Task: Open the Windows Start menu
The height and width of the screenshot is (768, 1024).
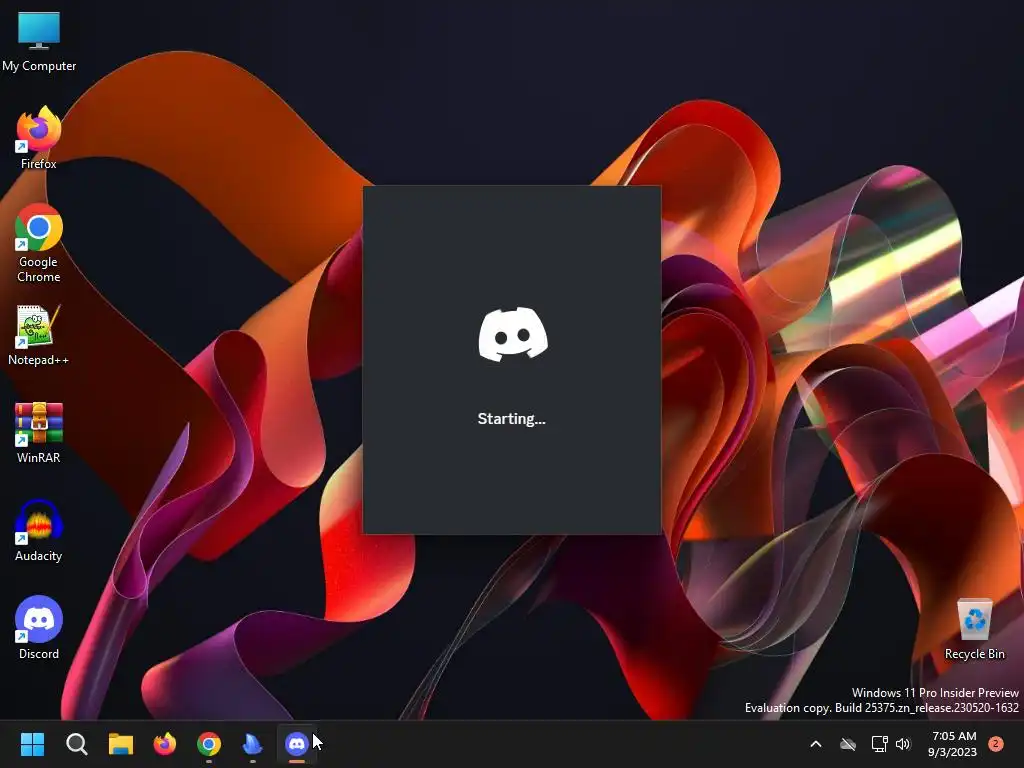Action: pos(32,744)
